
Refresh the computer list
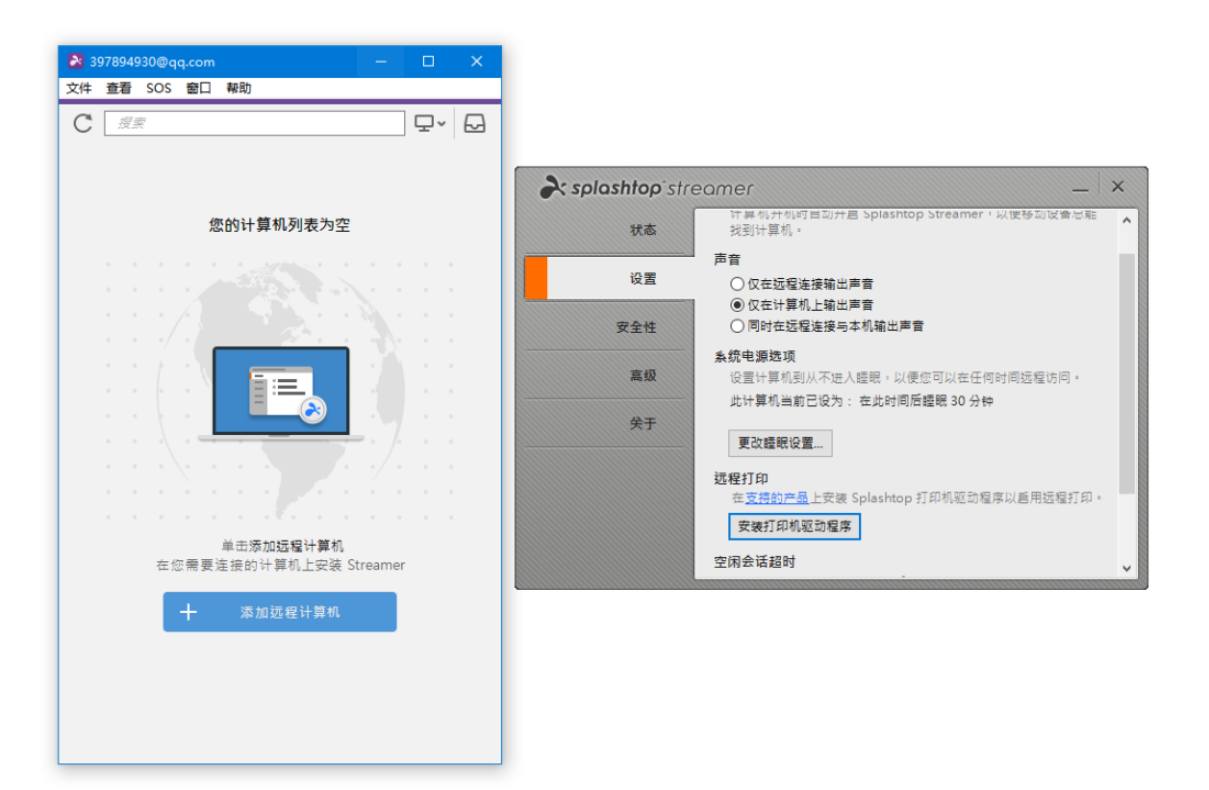click(81, 123)
